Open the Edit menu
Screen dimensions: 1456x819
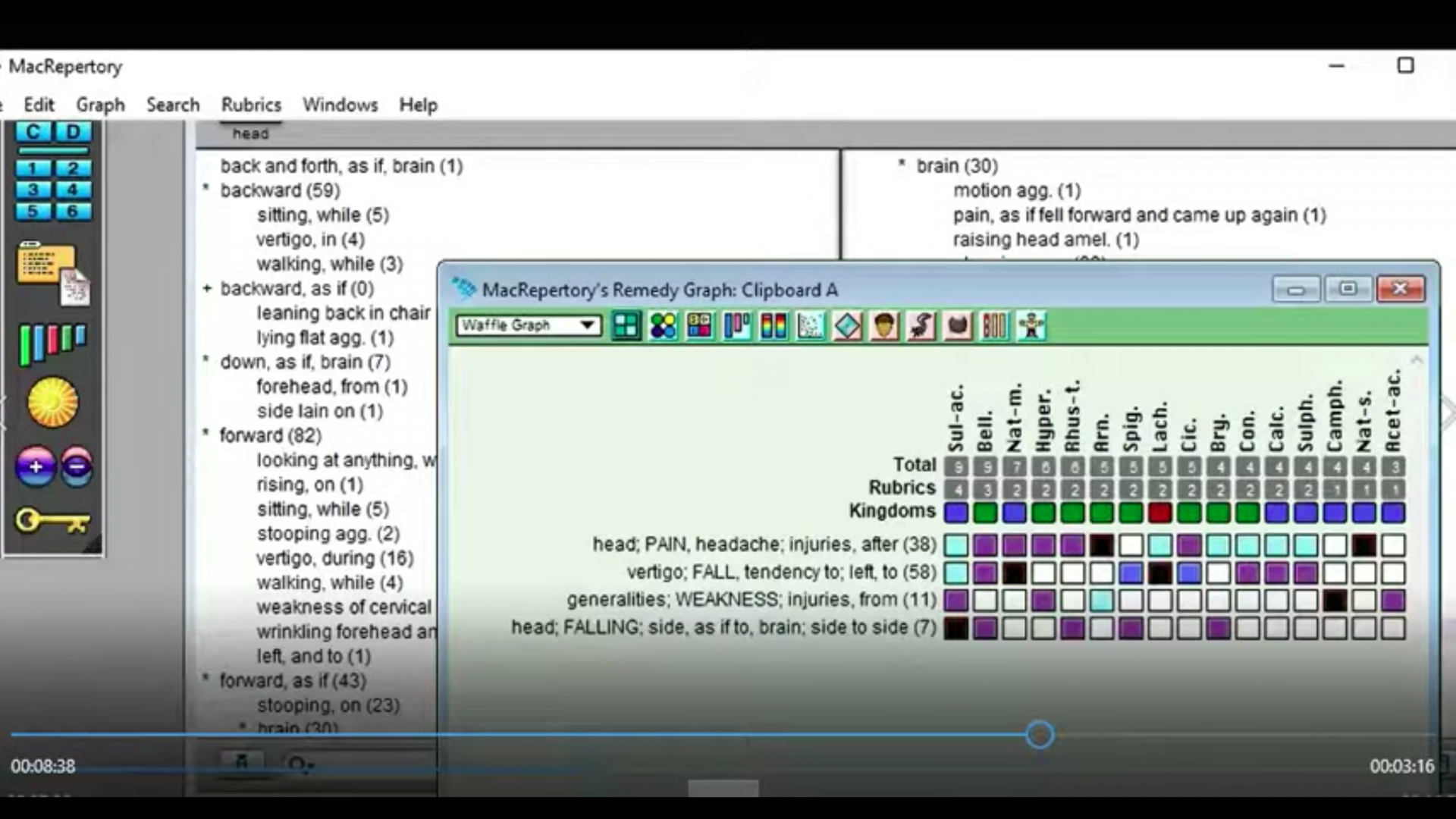pos(39,105)
